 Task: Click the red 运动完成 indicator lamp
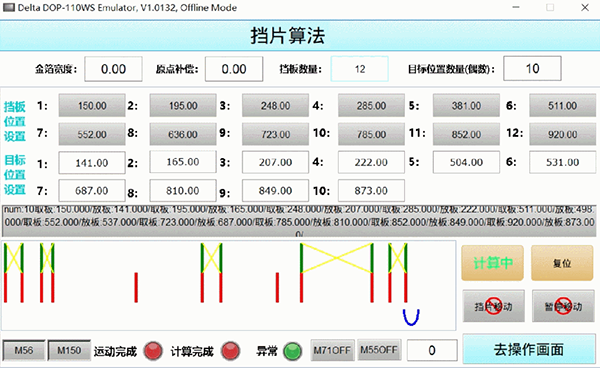(x=153, y=350)
